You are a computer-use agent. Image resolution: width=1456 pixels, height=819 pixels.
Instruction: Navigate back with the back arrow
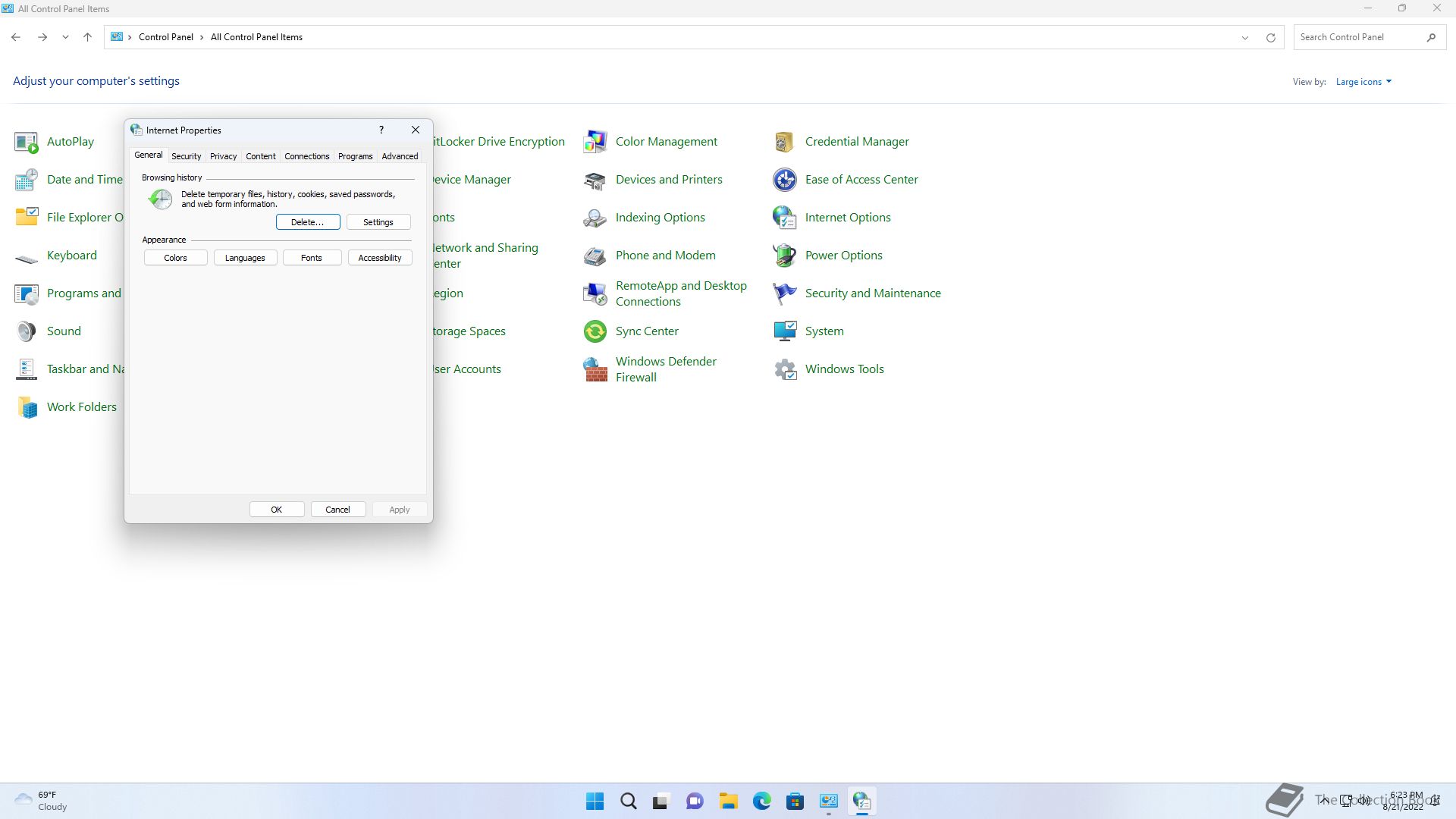coord(16,37)
